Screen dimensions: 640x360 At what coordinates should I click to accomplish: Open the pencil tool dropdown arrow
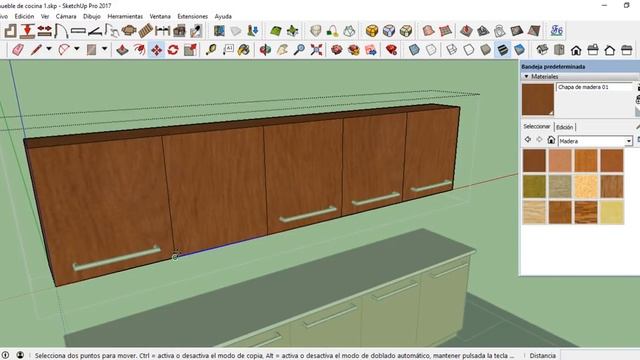pos(49,49)
